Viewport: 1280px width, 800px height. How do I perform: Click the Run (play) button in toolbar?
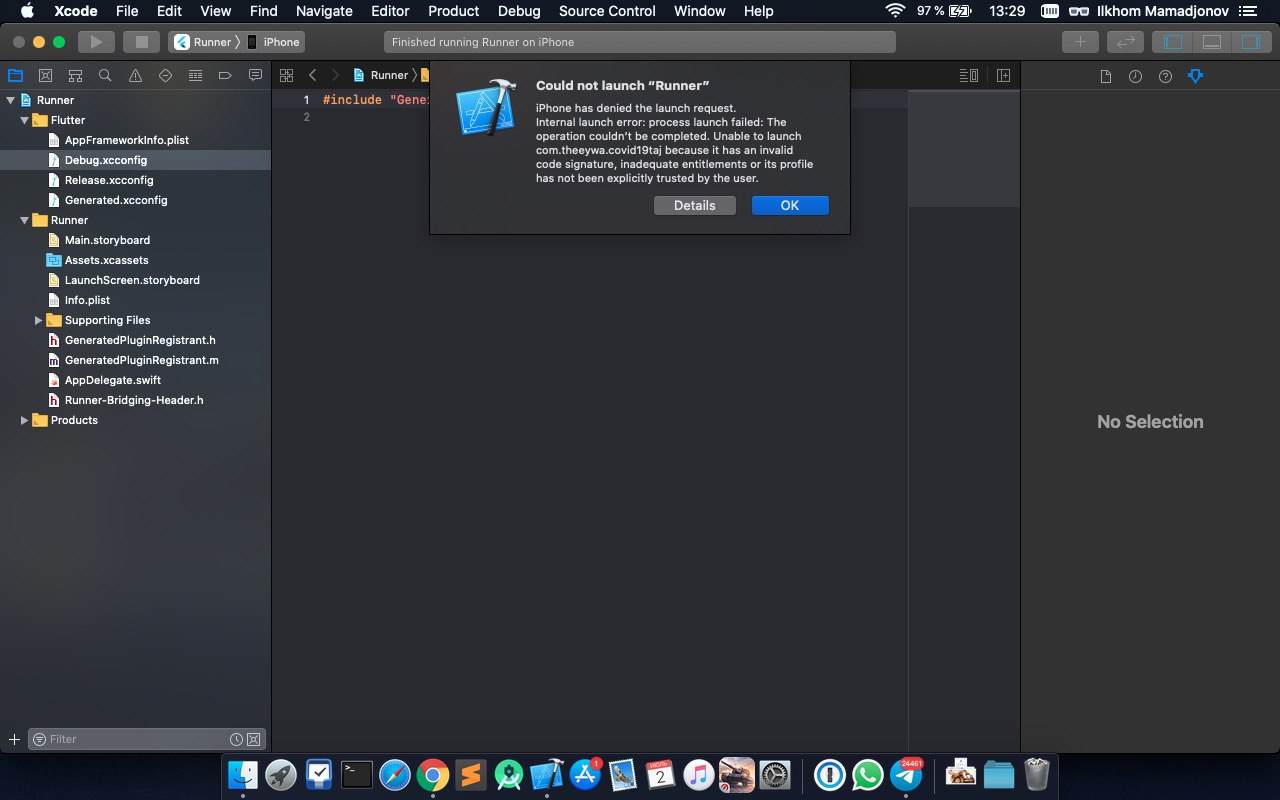coord(97,42)
